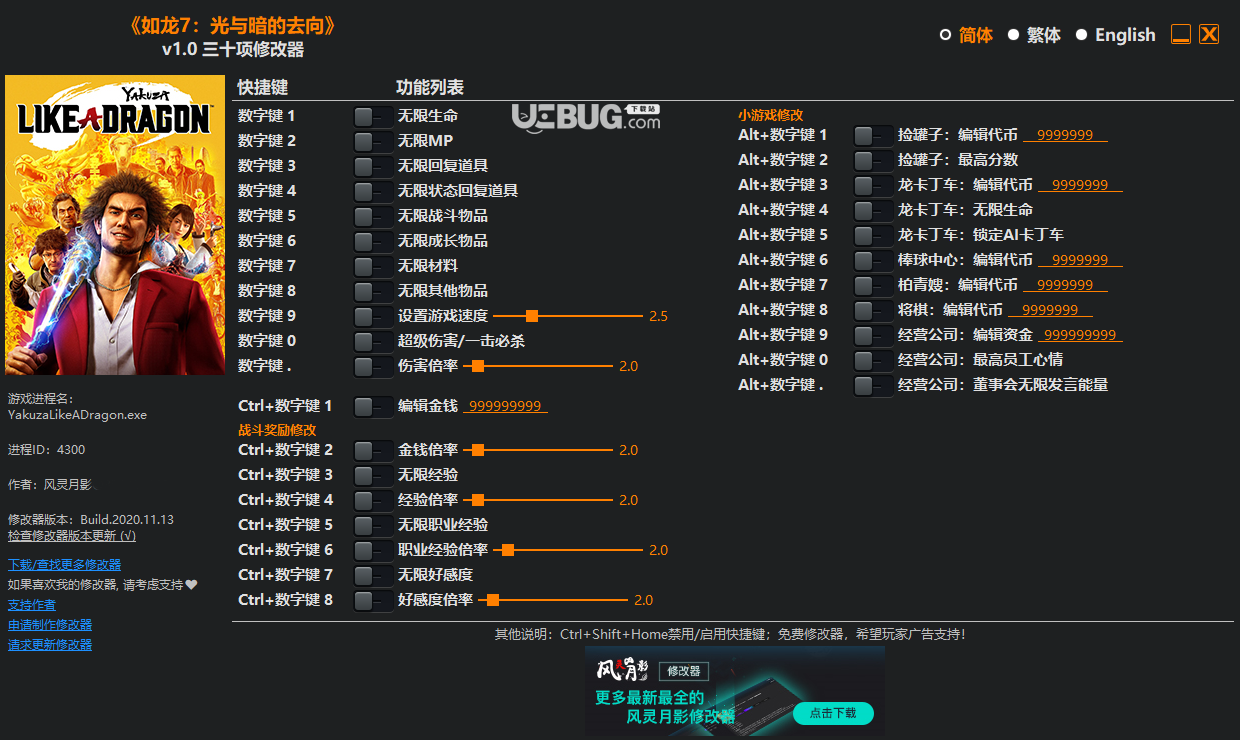1240x740 pixels.
Task: Enable 无限回复道具 toggle
Action: 373,166
